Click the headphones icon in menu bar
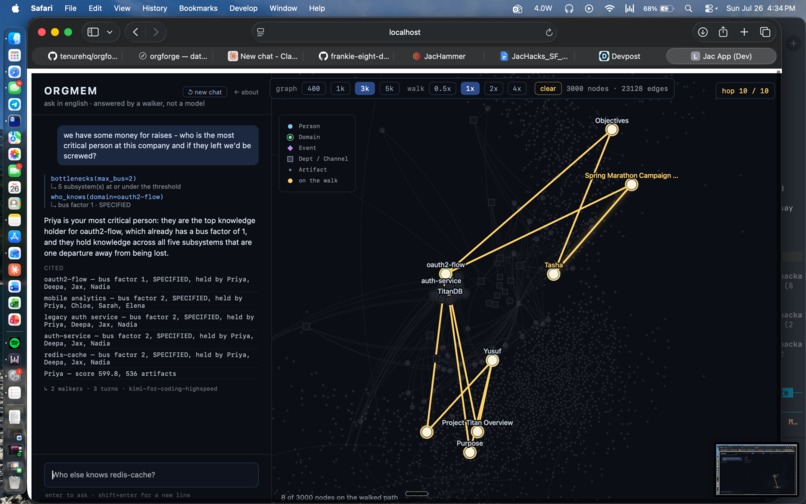Viewport: 806px width, 504px height. [569, 8]
